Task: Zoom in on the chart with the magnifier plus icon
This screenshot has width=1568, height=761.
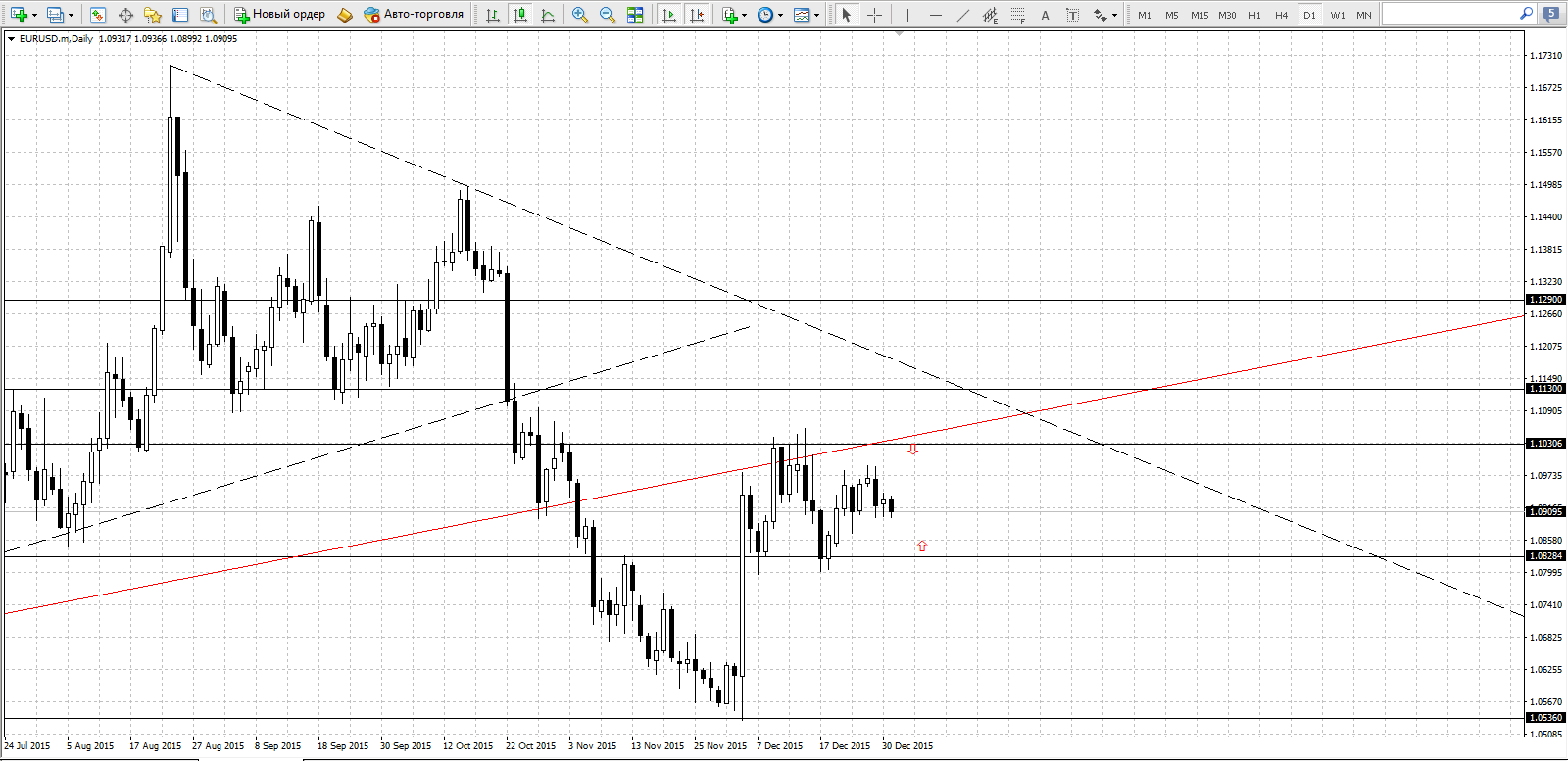Action: [580, 15]
